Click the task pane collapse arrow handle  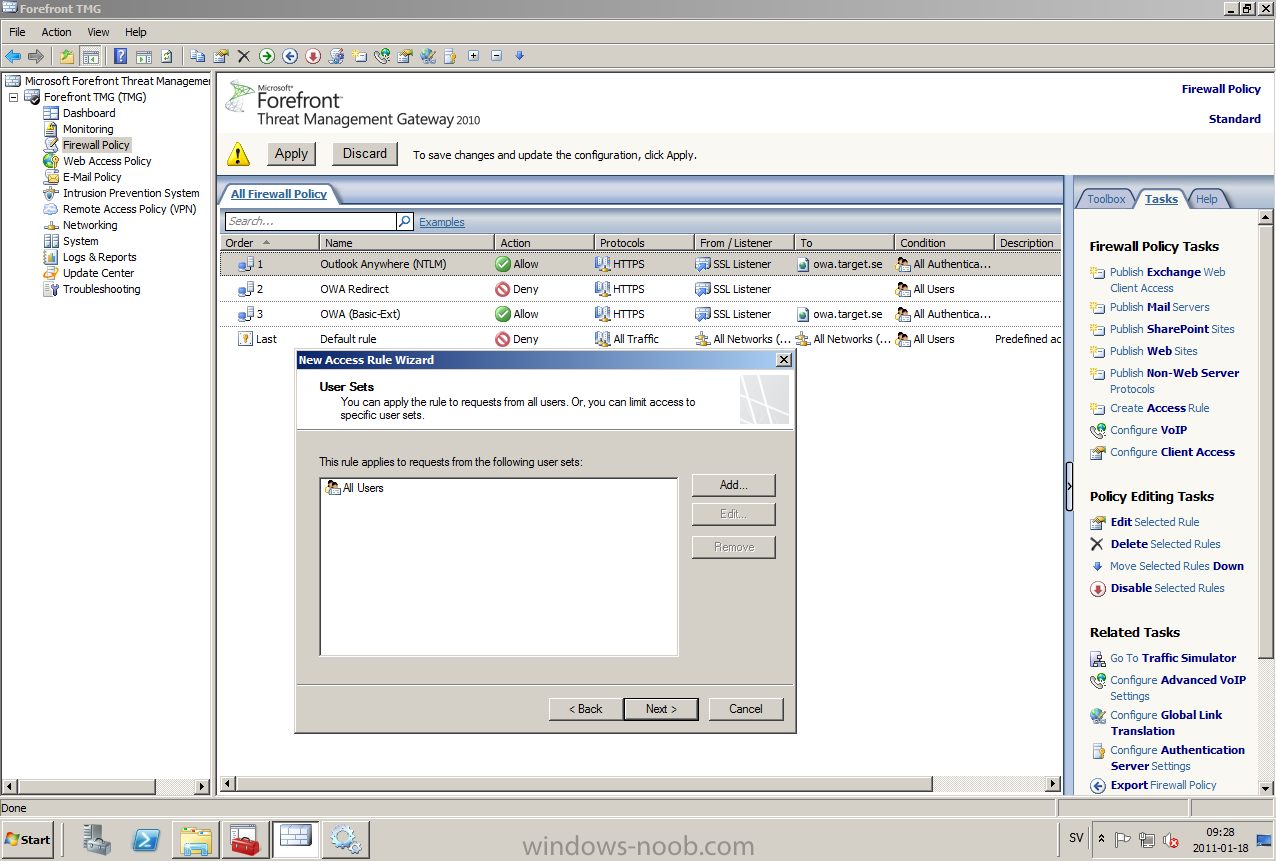coord(1069,487)
